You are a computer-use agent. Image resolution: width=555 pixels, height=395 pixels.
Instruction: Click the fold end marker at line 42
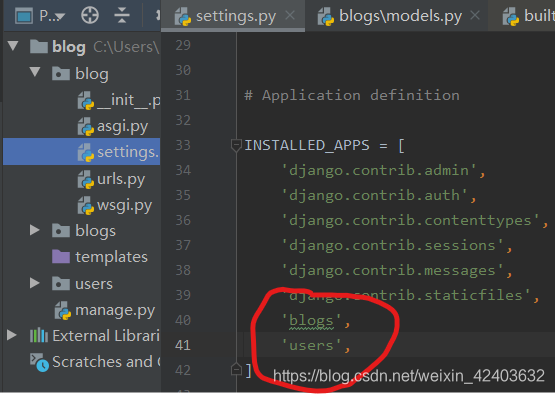(236, 370)
